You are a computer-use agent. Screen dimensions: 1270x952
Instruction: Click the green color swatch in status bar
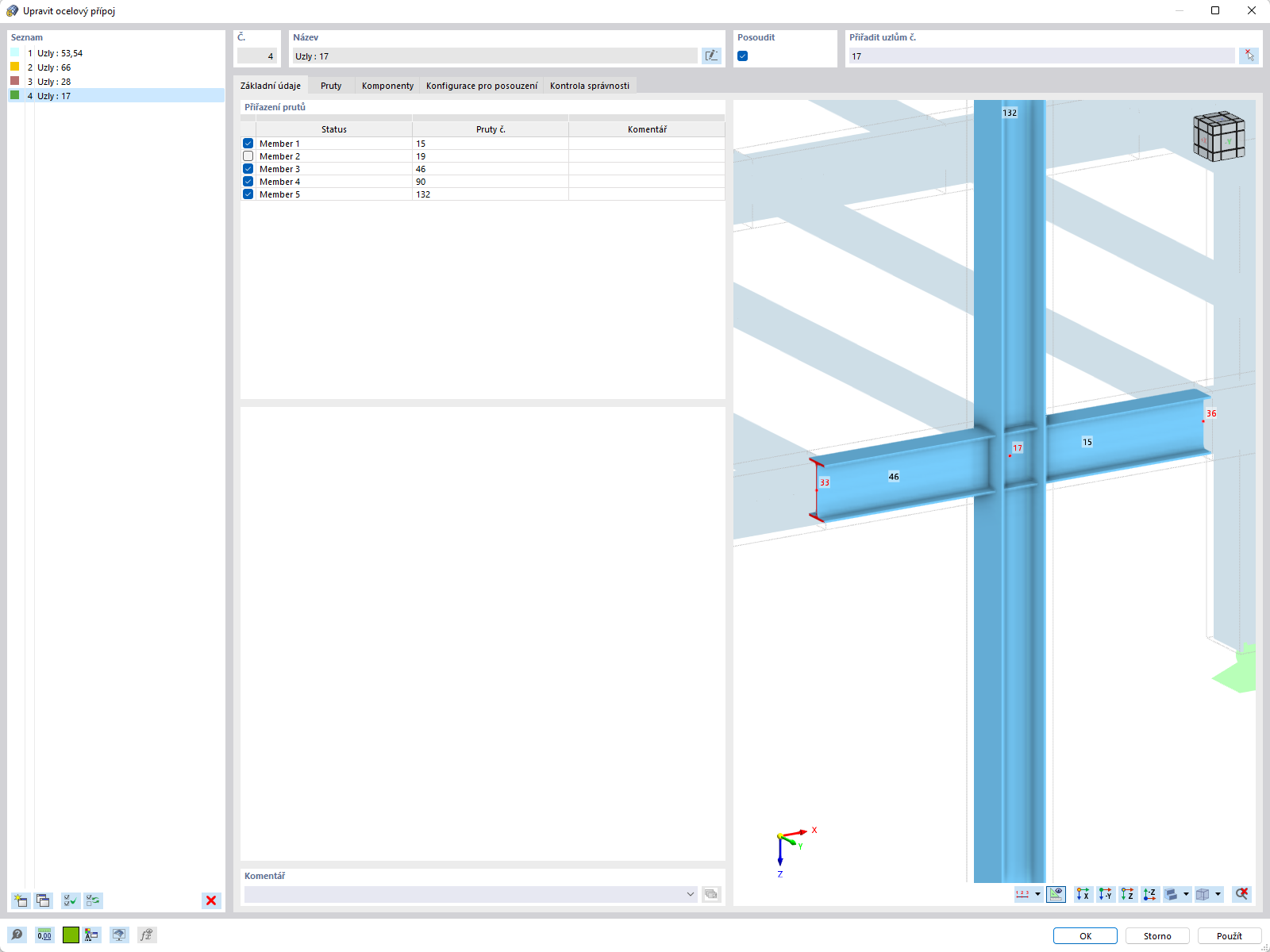(71, 935)
